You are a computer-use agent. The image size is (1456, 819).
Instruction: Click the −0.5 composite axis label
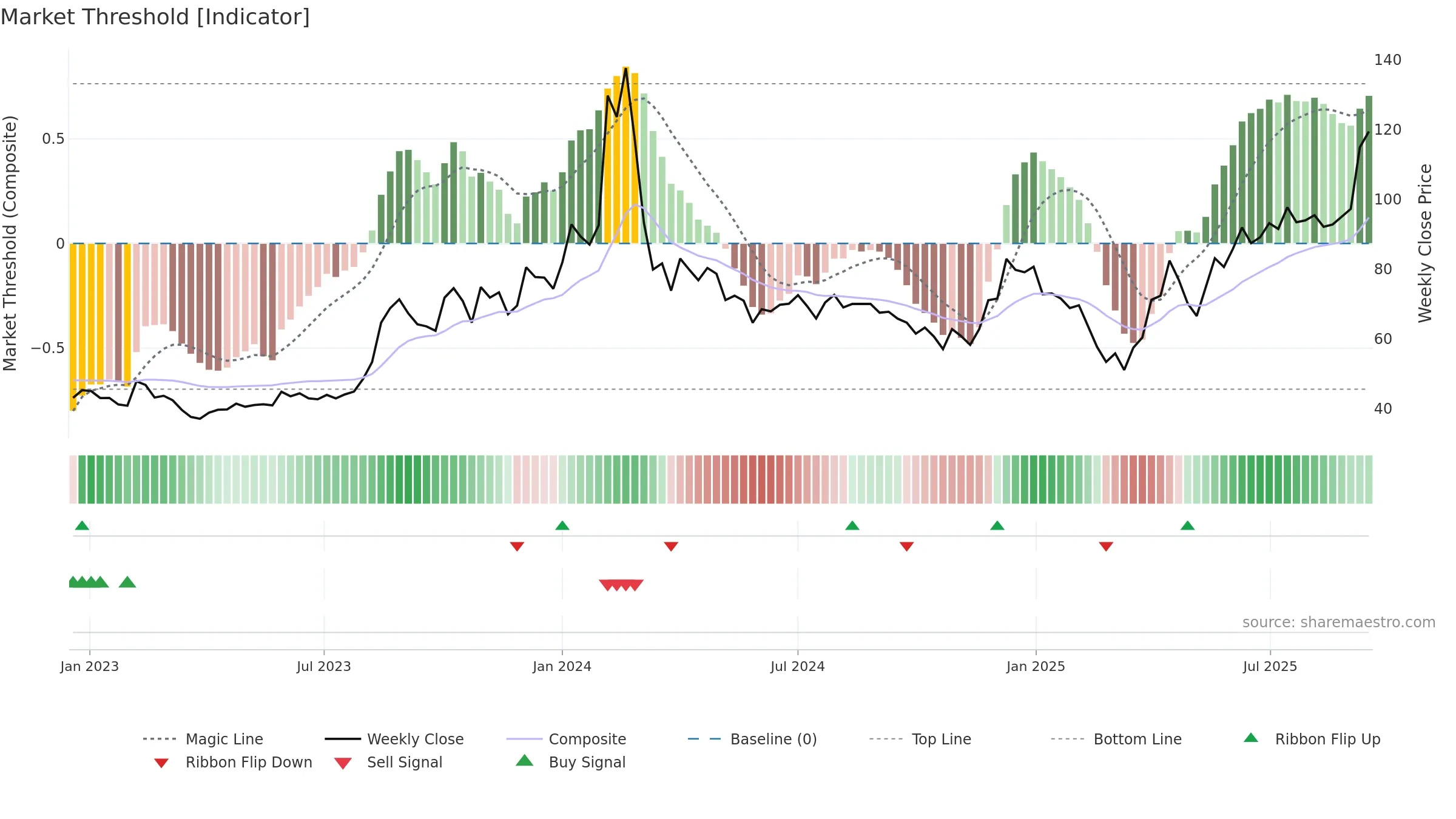click(x=48, y=348)
